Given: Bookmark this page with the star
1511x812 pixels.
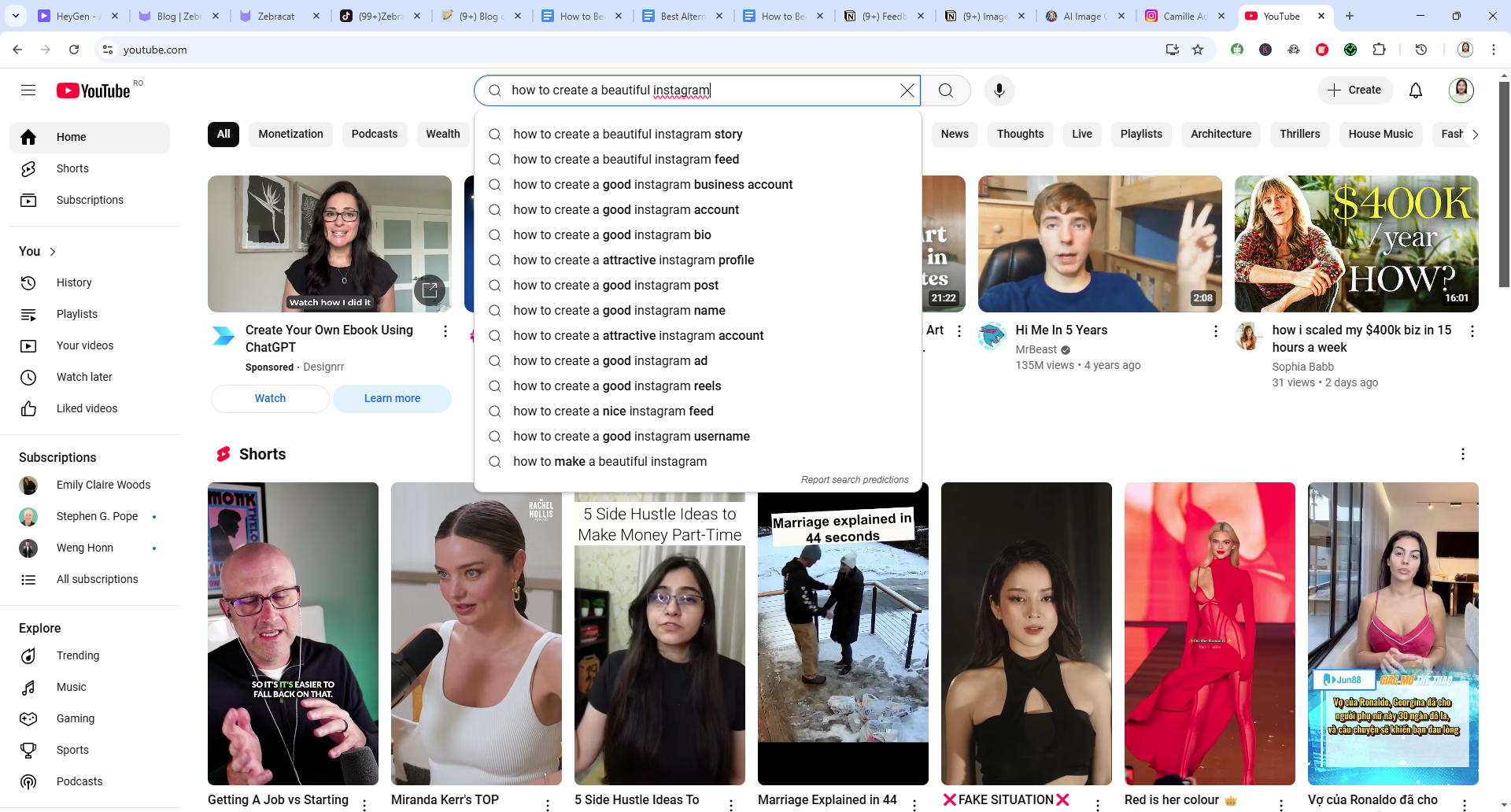Looking at the screenshot, I should tap(1198, 50).
